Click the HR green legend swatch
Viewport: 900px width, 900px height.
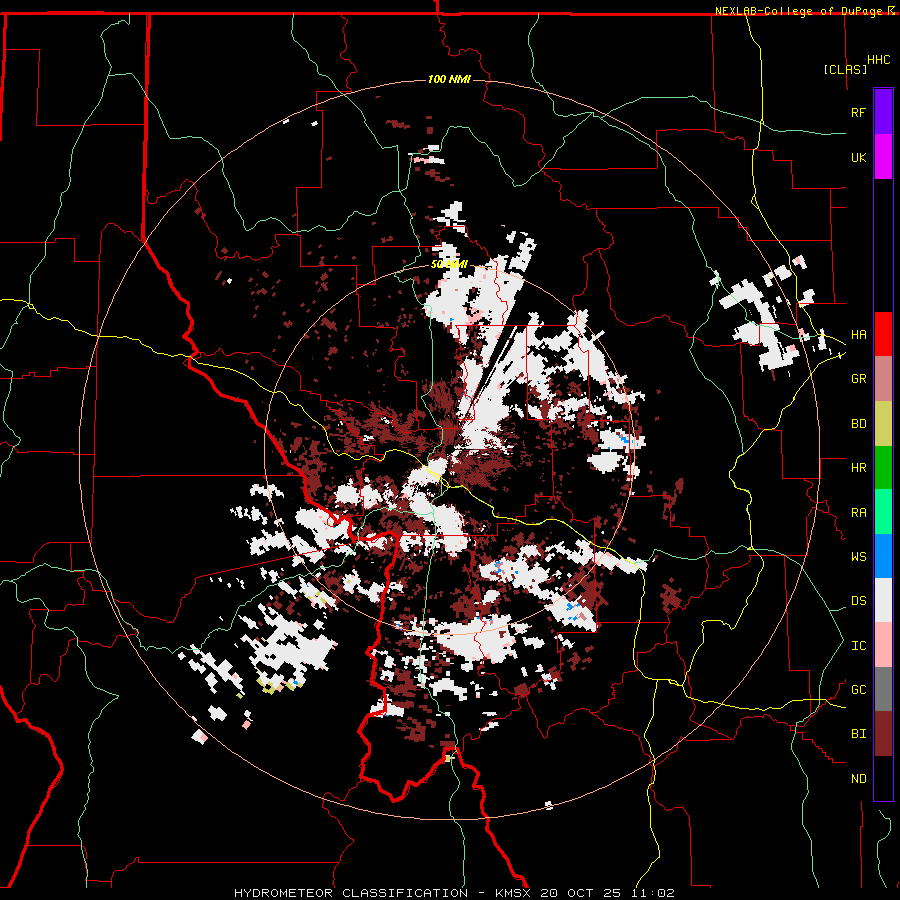pyautogui.click(x=883, y=468)
